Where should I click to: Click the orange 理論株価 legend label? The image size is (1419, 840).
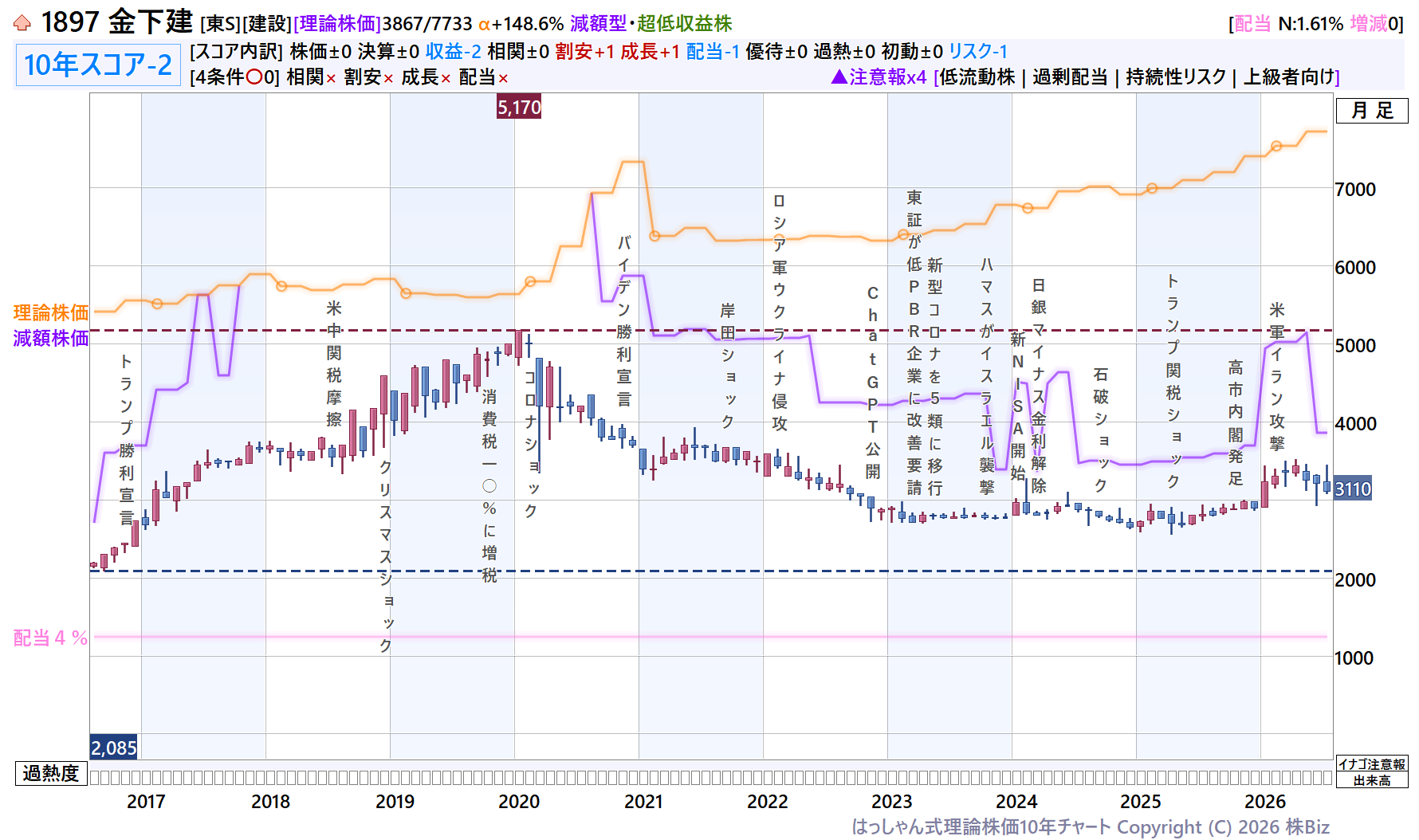click(51, 312)
